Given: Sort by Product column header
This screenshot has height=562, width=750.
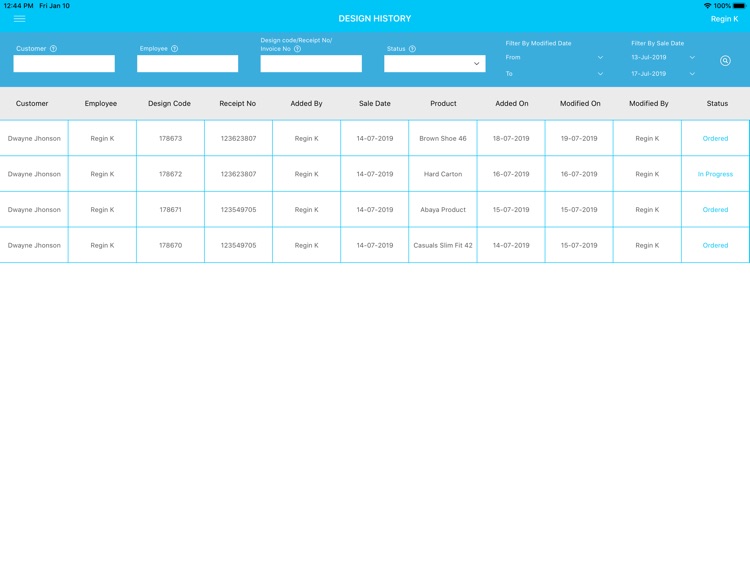Looking at the screenshot, I should tap(443, 103).
